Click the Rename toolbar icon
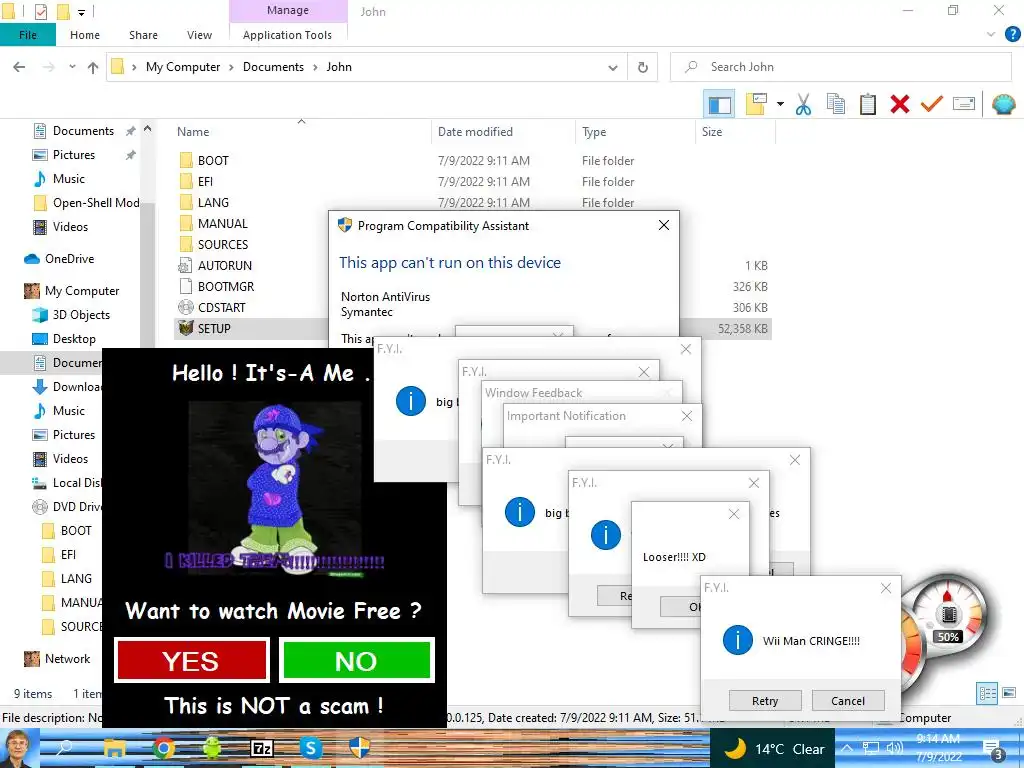 tap(964, 104)
